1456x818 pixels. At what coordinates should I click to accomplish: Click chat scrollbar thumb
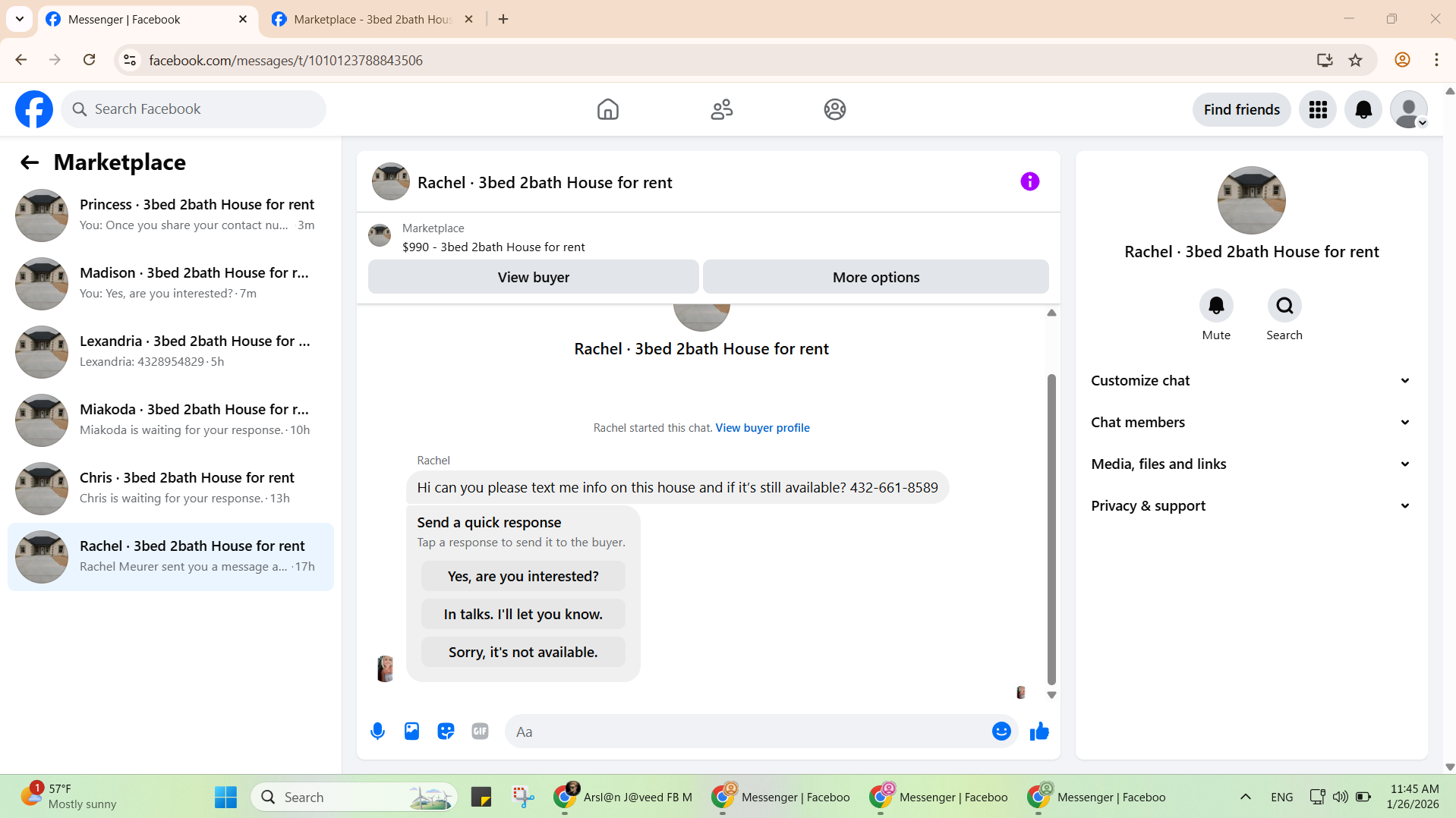tap(1051, 529)
